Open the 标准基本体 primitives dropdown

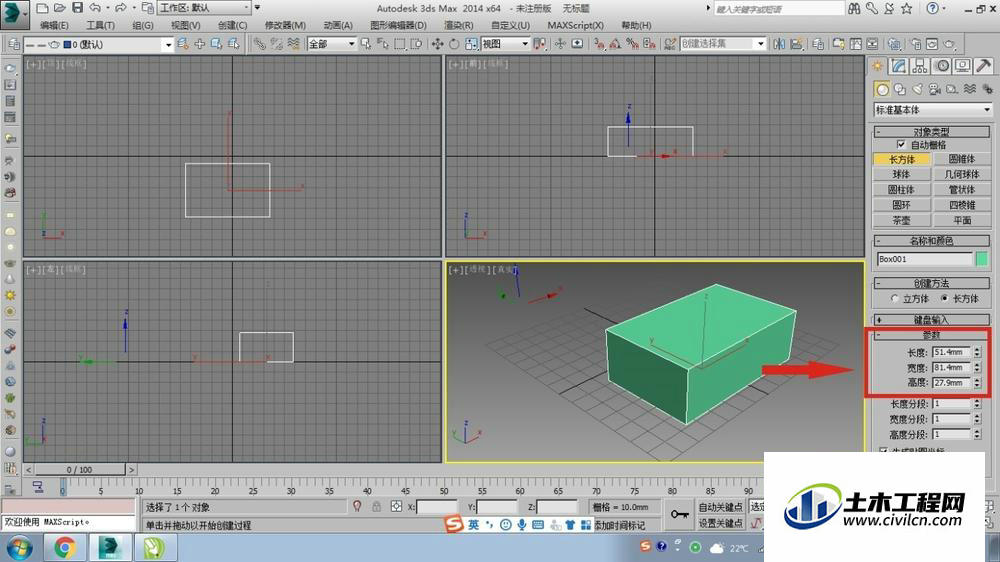(x=932, y=110)
